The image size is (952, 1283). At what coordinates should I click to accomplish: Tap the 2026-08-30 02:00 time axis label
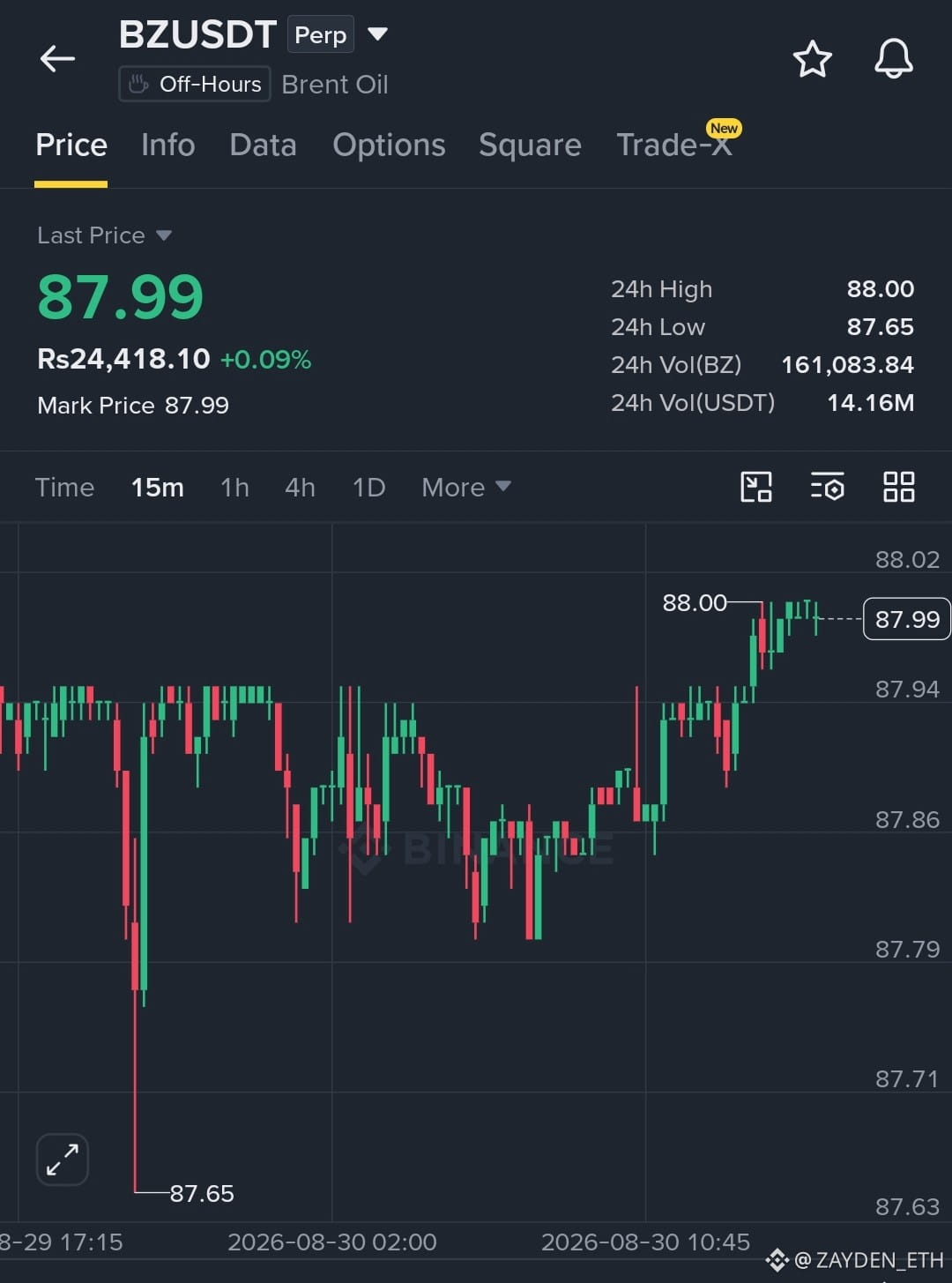point(331,1242)
